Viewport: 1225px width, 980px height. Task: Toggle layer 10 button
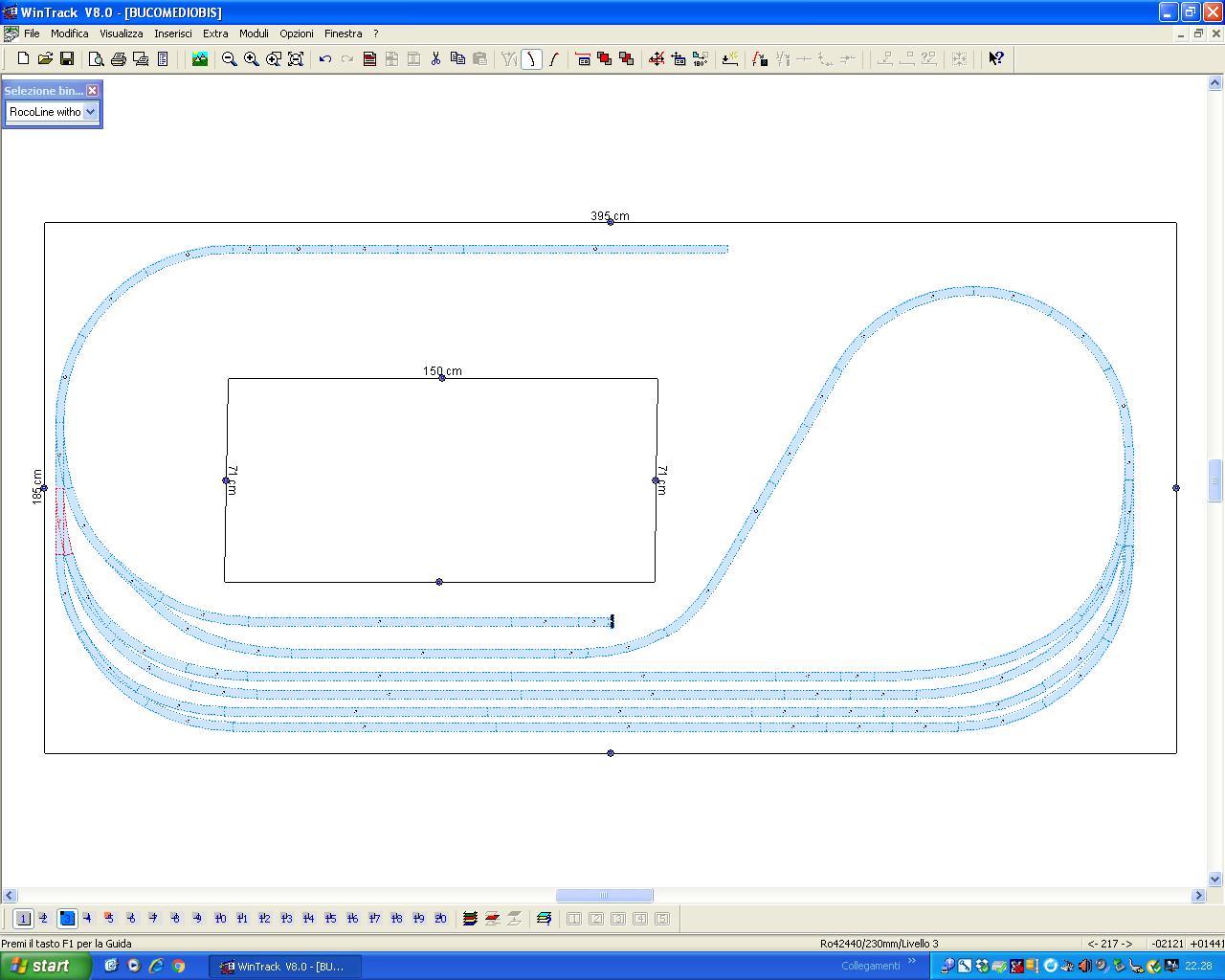[x=220, y=918]
